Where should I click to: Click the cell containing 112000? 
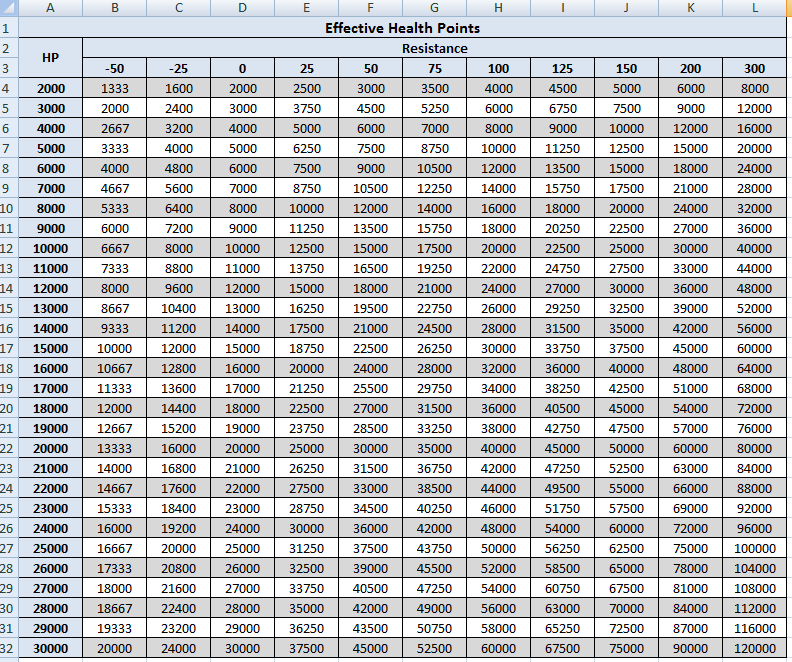tap(755, 608)
